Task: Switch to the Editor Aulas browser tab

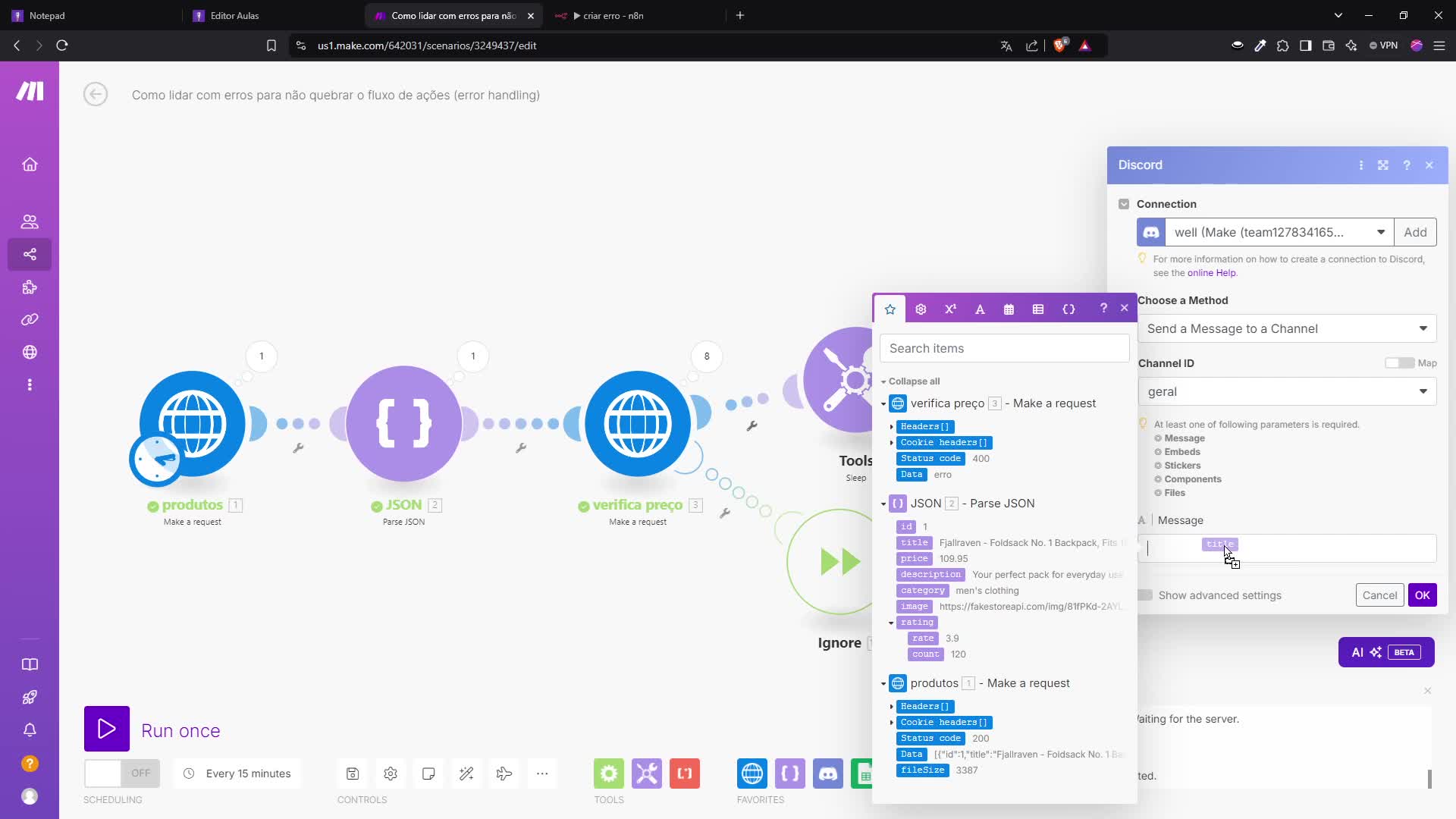Action: point(234,15)
